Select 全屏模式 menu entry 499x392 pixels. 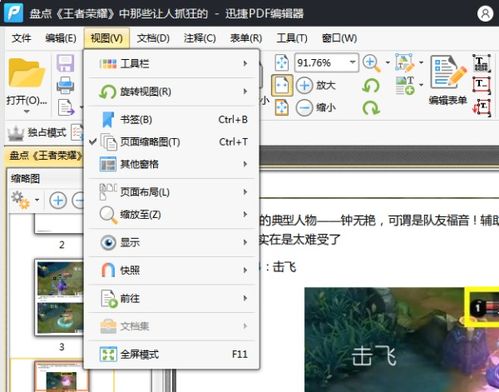pos(172,354)
